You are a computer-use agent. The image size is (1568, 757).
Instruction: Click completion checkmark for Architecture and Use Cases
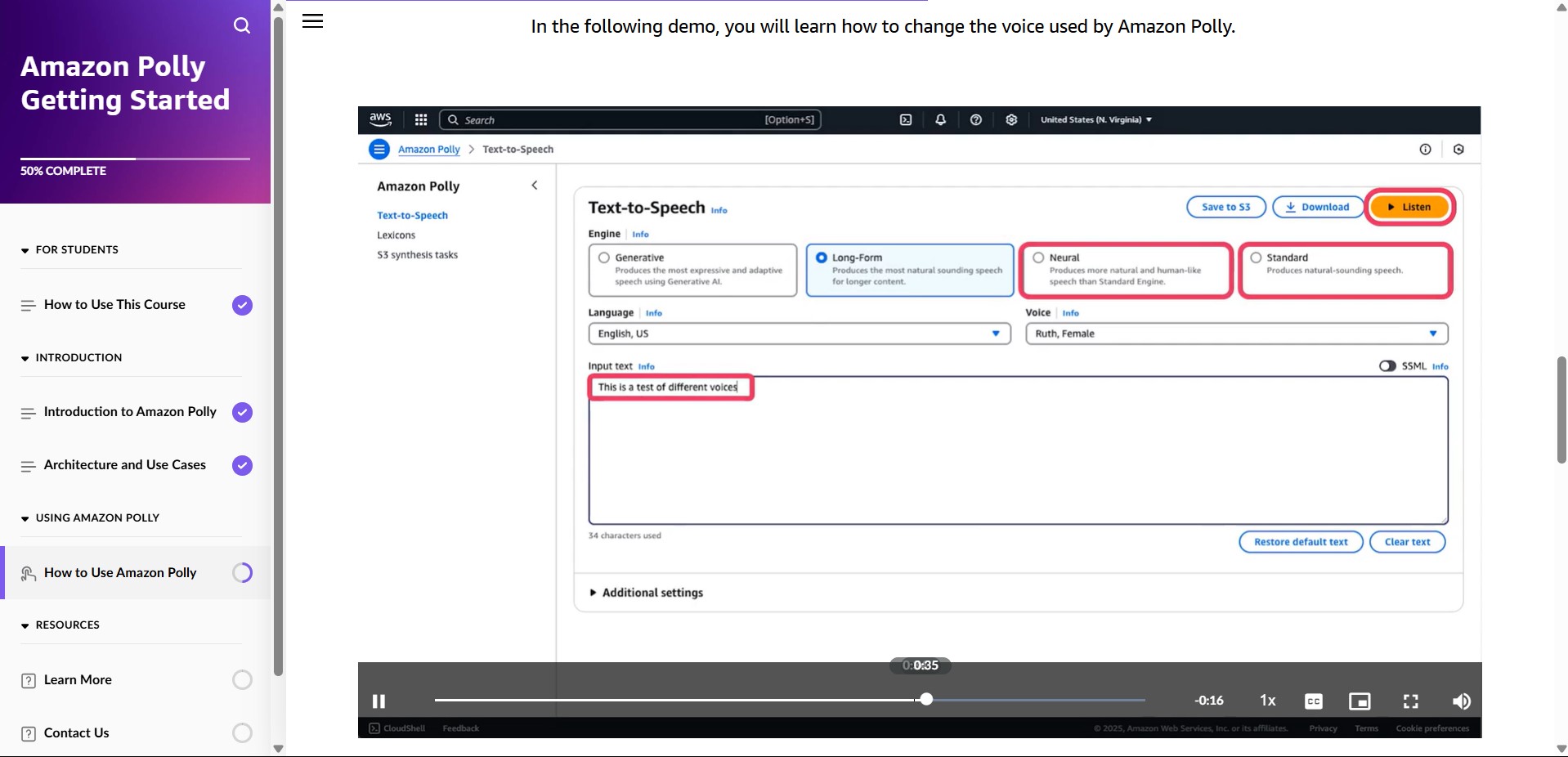(242, 465)
